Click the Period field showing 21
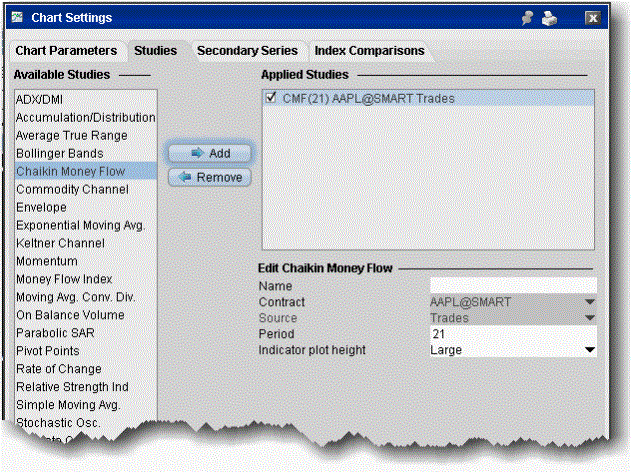This screenshot has width=631, height=472. 510,334
